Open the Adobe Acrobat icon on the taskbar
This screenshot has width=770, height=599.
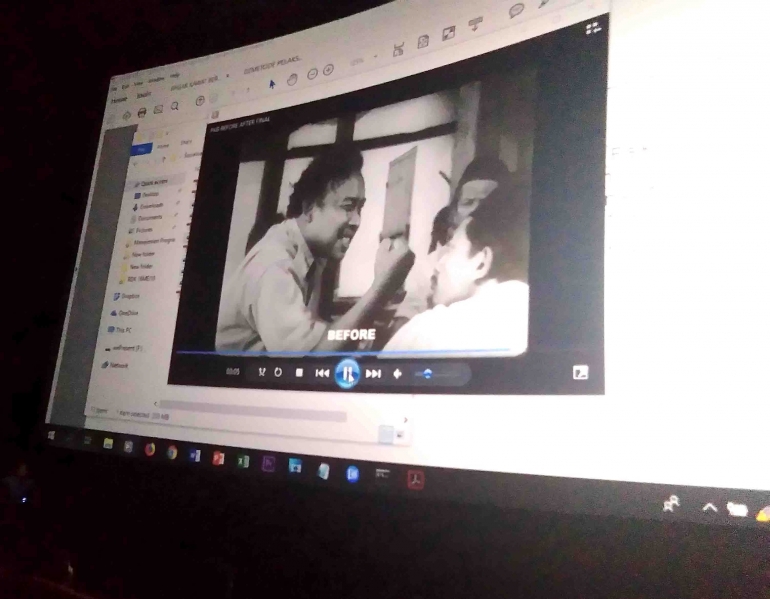coord(415,480)
